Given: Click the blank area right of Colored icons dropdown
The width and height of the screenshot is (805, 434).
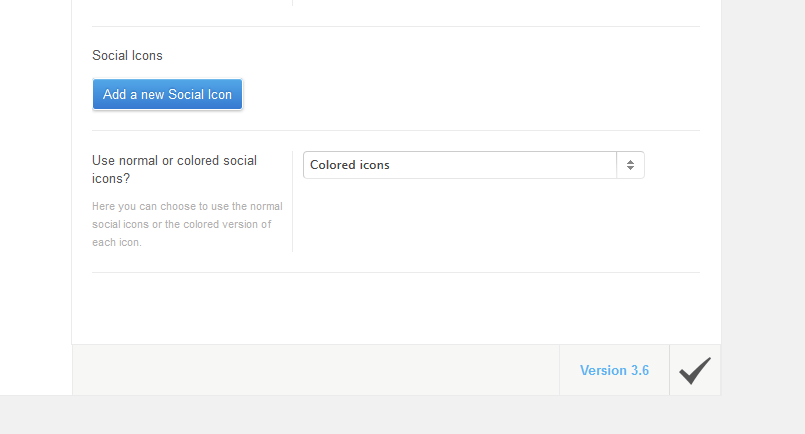Looking at the screenshot, I should pos(672,165).
